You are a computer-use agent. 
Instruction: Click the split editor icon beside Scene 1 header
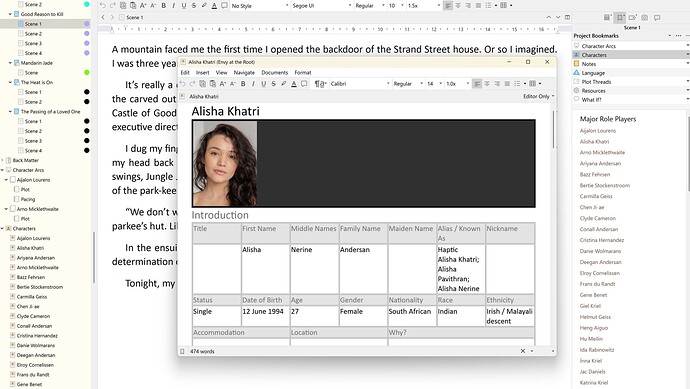point(568,17)
